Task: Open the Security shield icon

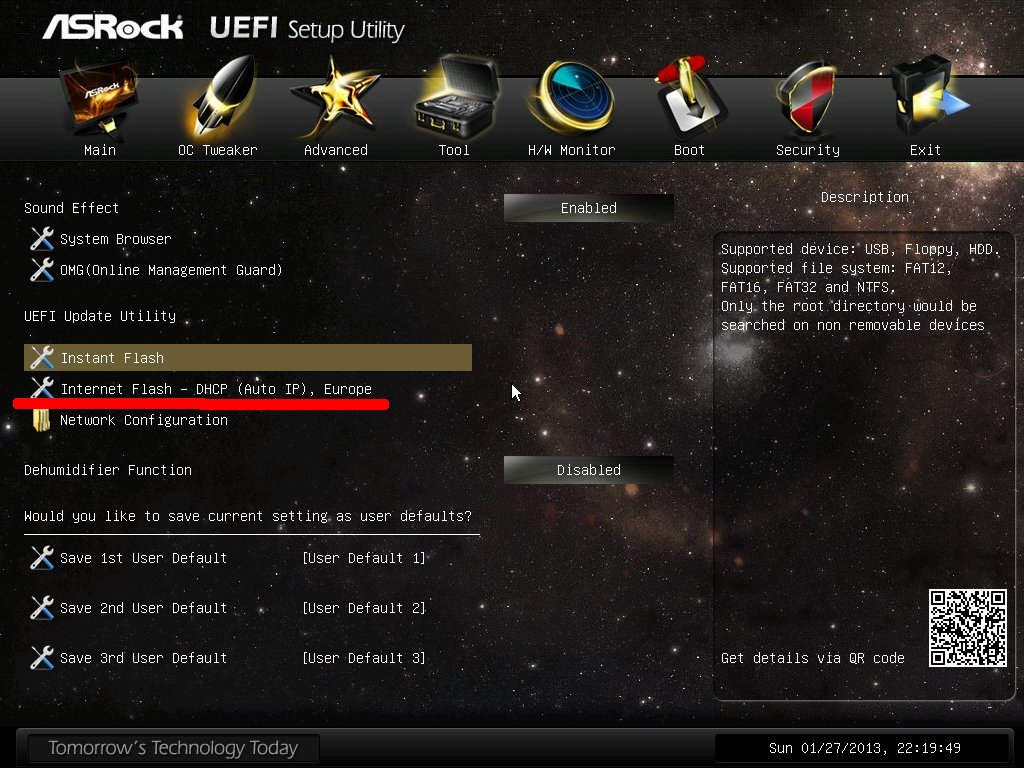Action: click(807, 98)
